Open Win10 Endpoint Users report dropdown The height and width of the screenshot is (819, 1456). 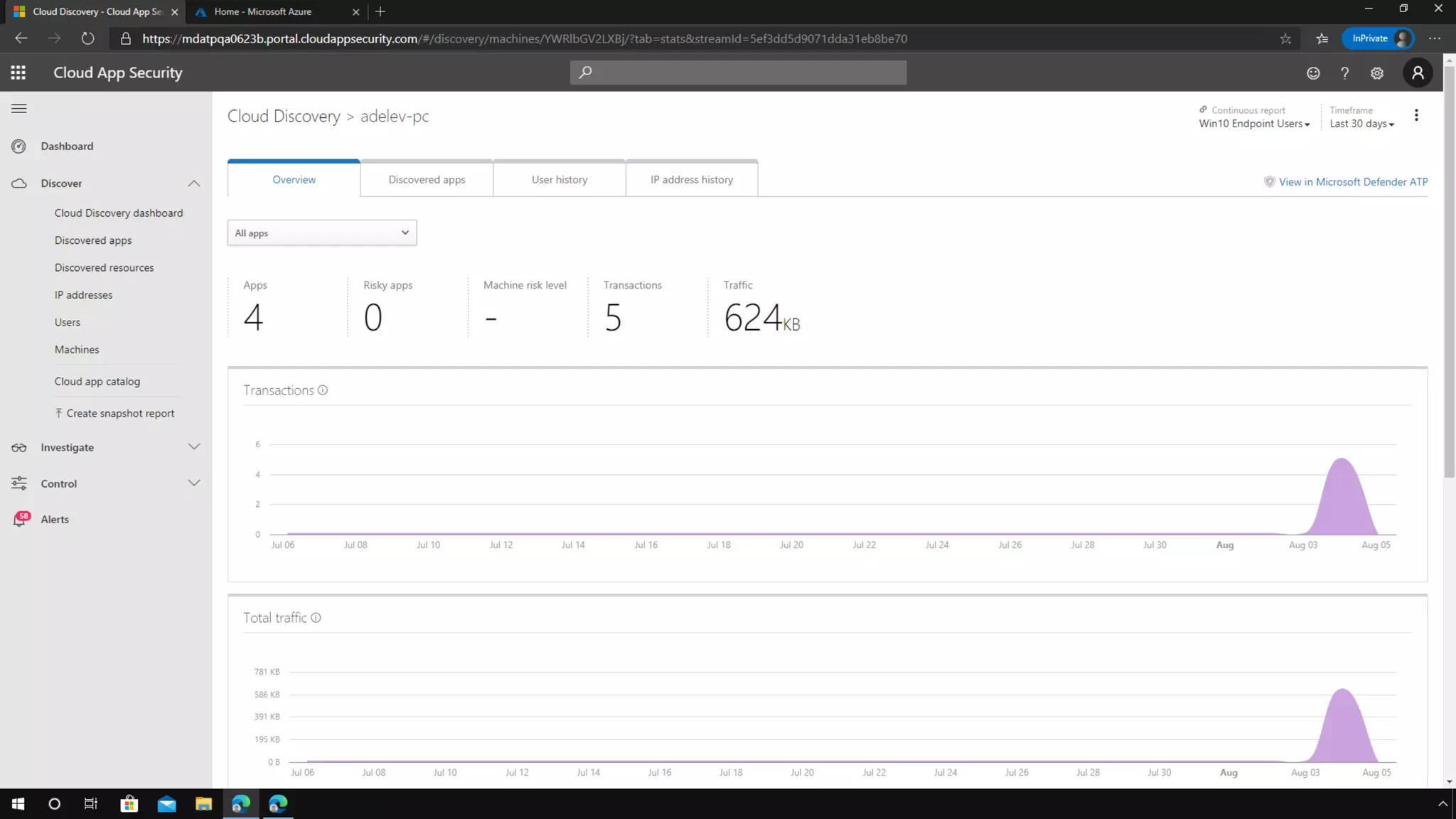pyautogui.click(x=1254, y=124)
